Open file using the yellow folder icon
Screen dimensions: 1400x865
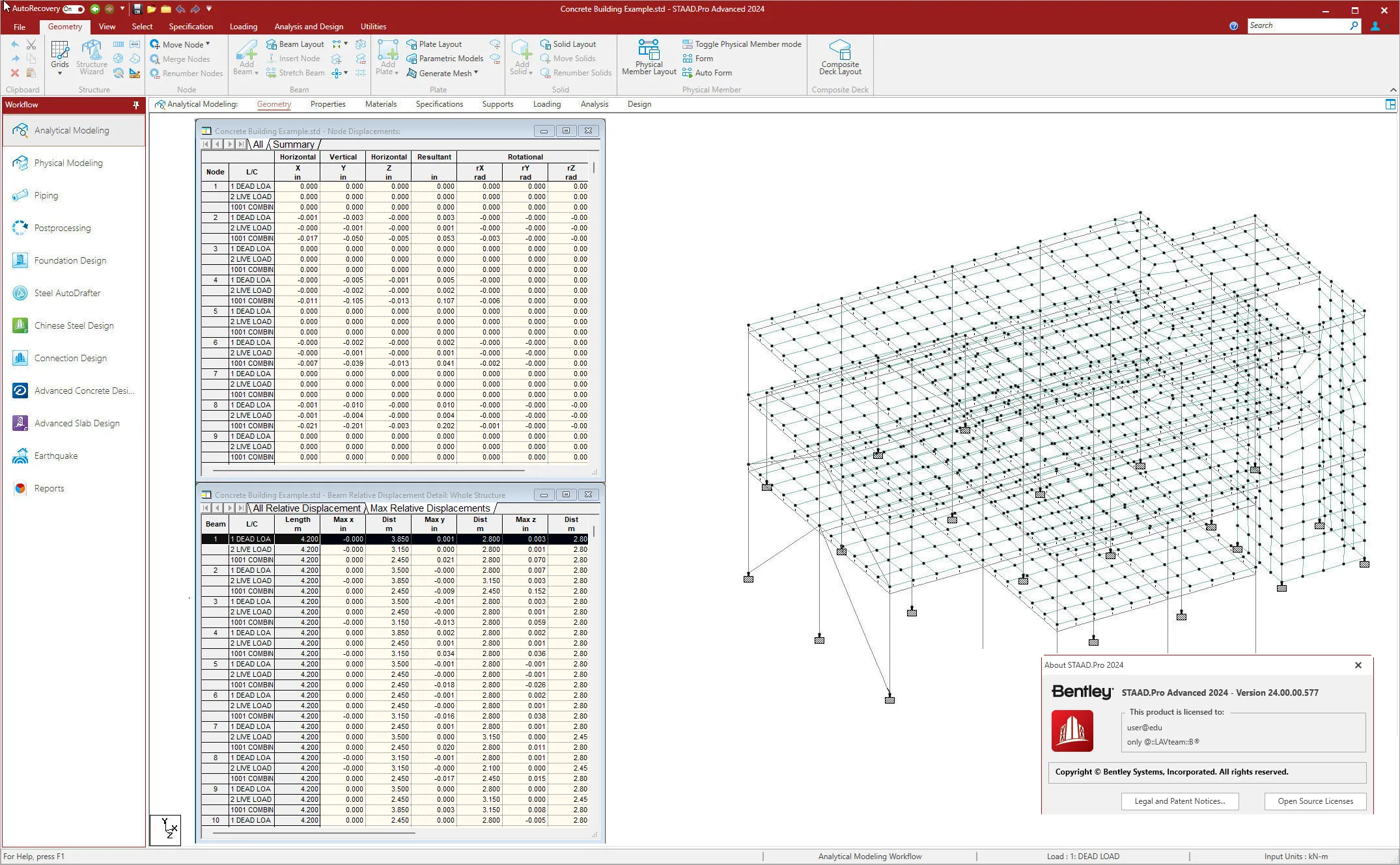coord(151,8)
